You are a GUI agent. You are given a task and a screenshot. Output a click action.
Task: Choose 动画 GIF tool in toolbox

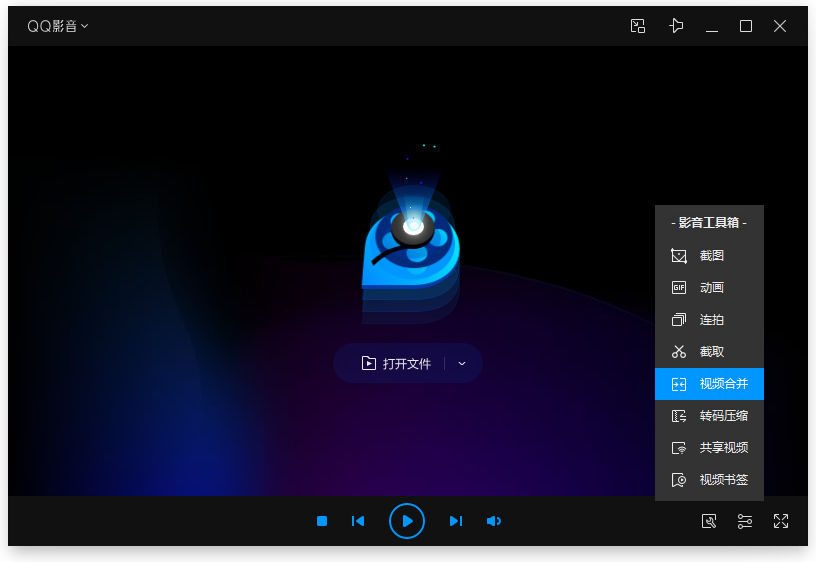710,288
